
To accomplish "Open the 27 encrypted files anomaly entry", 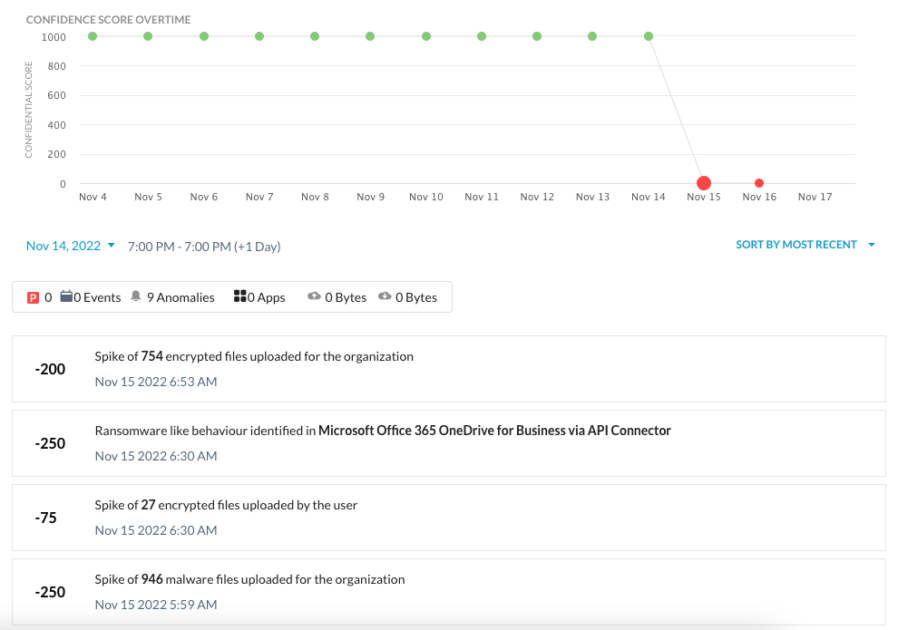I will 448,517.
